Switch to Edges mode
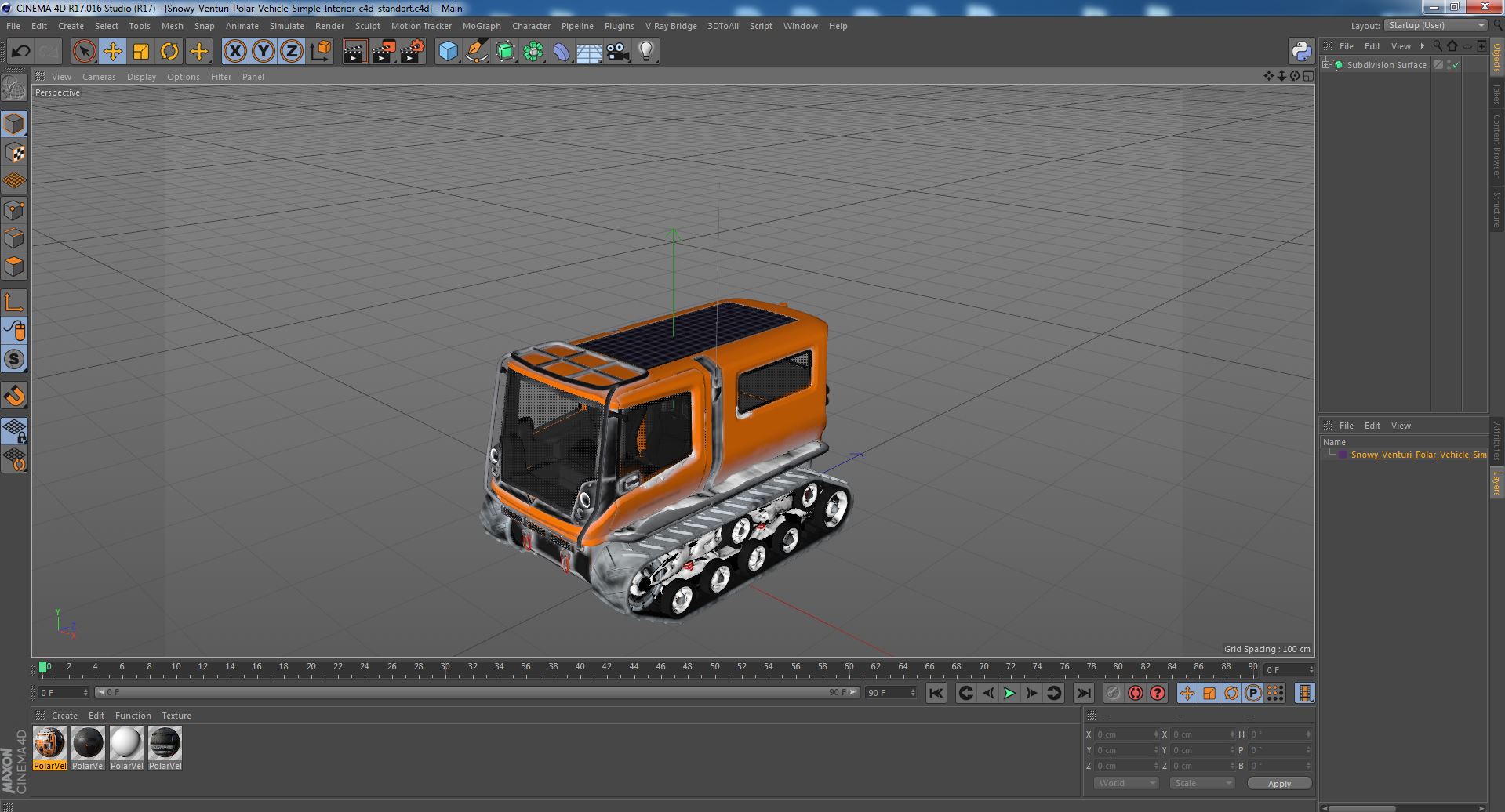The height and width of the screenshot is (812, 1505). 14,238
